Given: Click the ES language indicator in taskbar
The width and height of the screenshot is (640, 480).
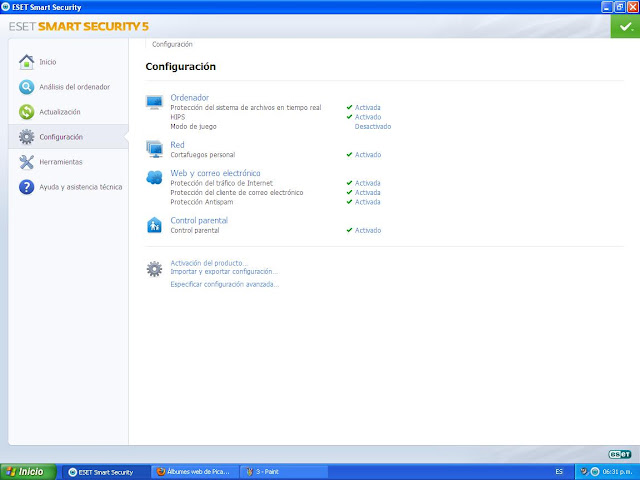Looking at the screenshot, I should [x=559, y=472].
